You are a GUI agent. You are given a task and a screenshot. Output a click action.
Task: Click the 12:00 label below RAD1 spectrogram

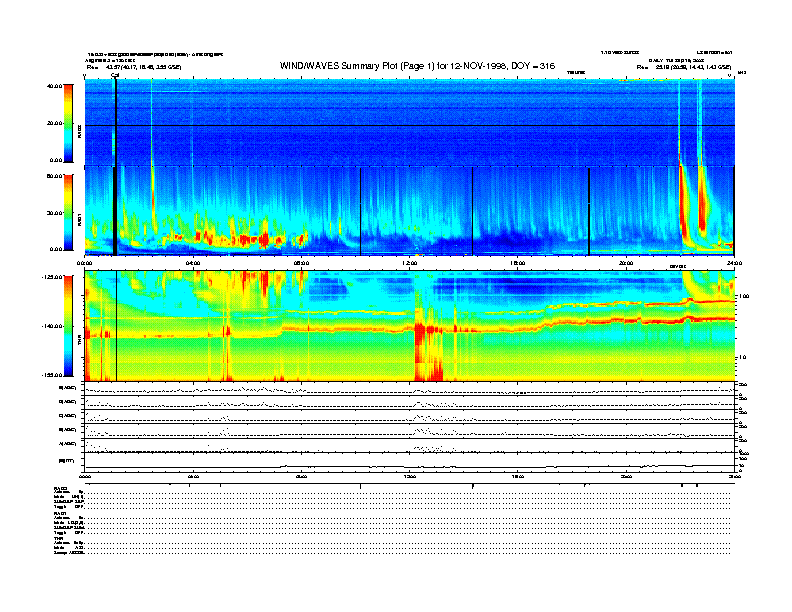coord(410,263)
